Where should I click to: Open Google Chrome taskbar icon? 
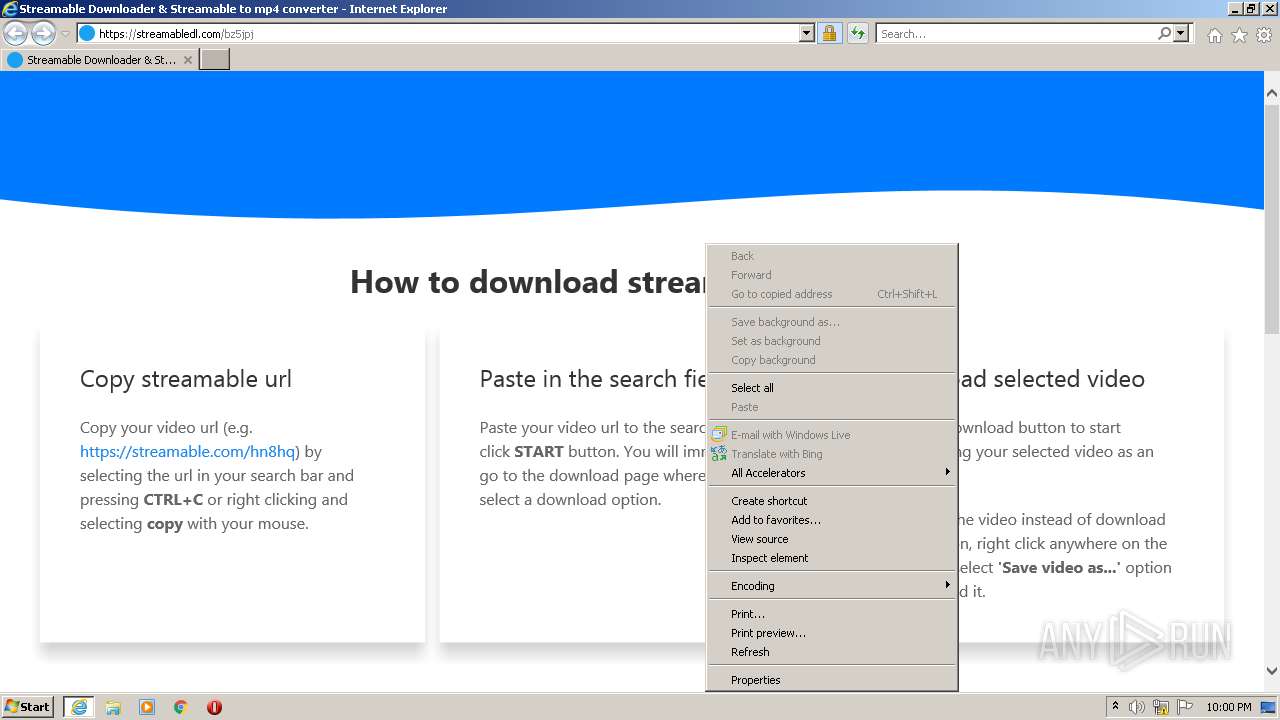pyautogui.click(x=181, y=707)
